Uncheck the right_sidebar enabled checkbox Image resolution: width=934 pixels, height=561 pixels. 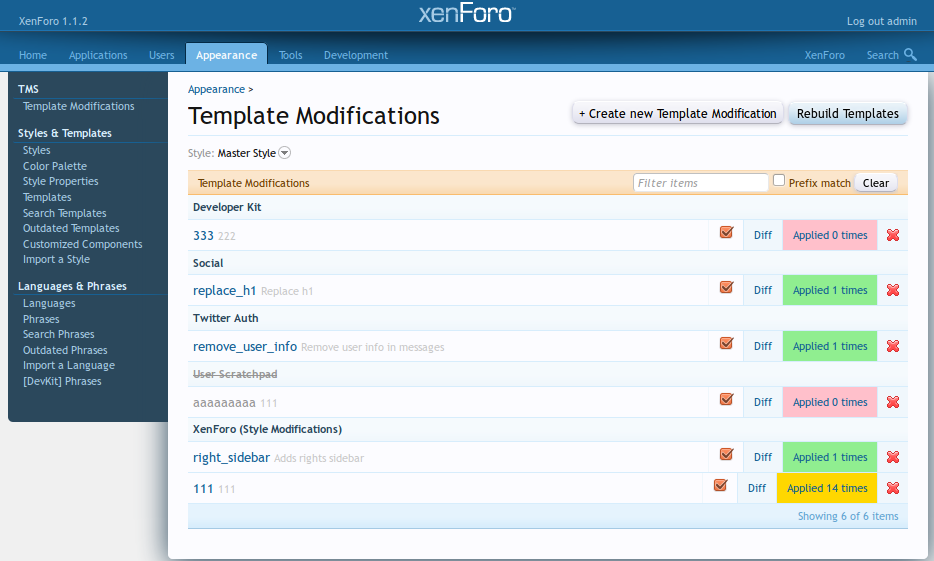click(x=727, y=455)
